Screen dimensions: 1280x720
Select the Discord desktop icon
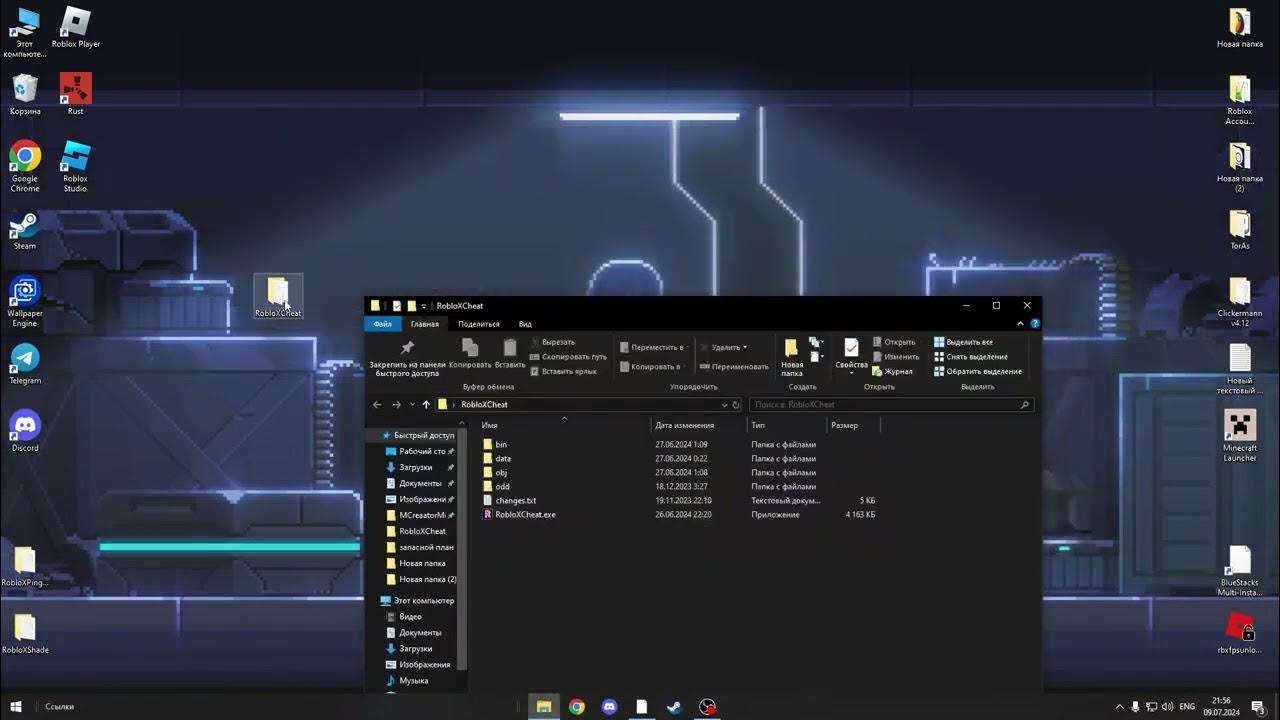tap(25, 431)
